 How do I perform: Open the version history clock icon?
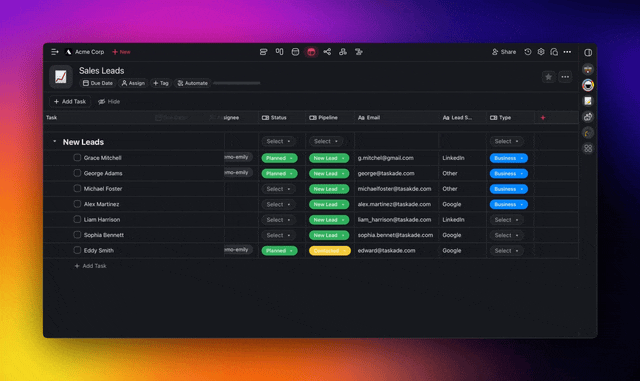pos(528,52)
